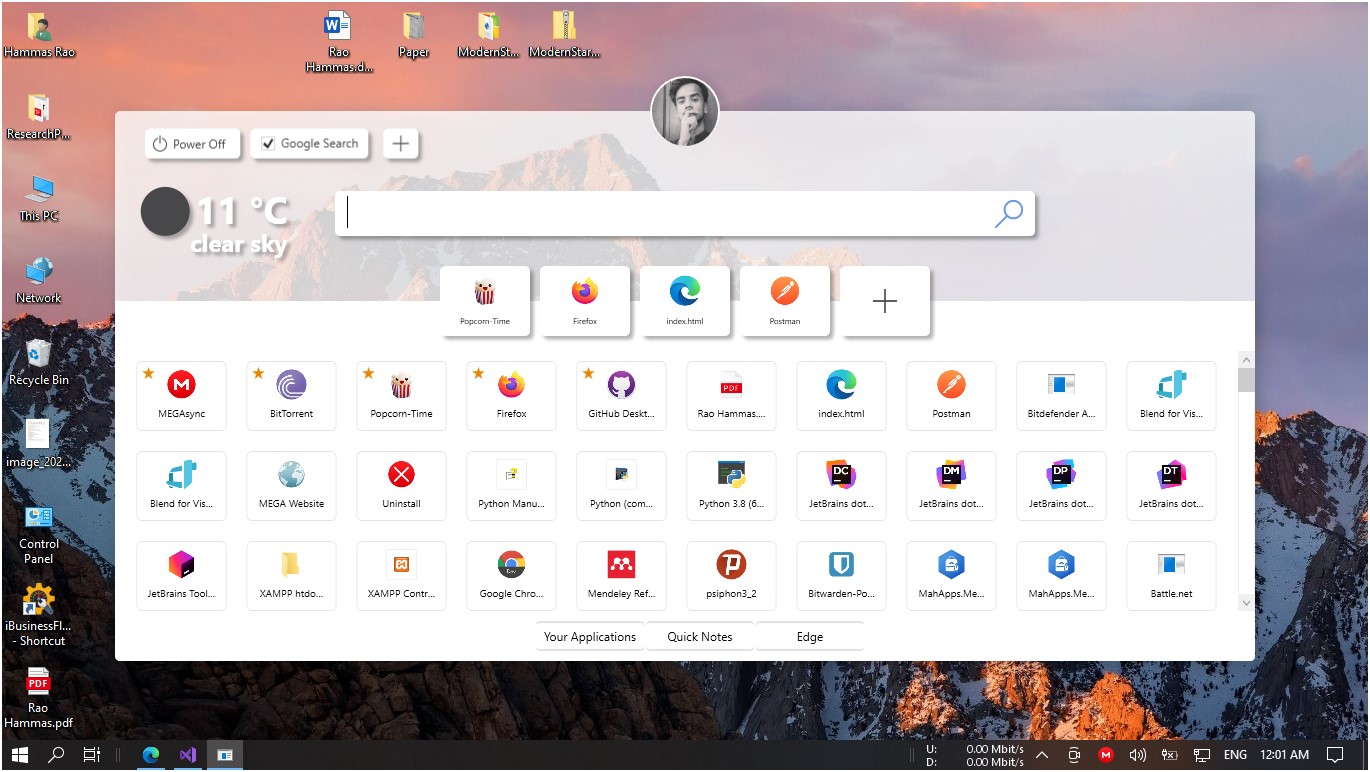The image size is (1370, 772).
Task: Add a pinned shortcut with the plus tile
Action: pyautogui.click(x=885, y=301)
